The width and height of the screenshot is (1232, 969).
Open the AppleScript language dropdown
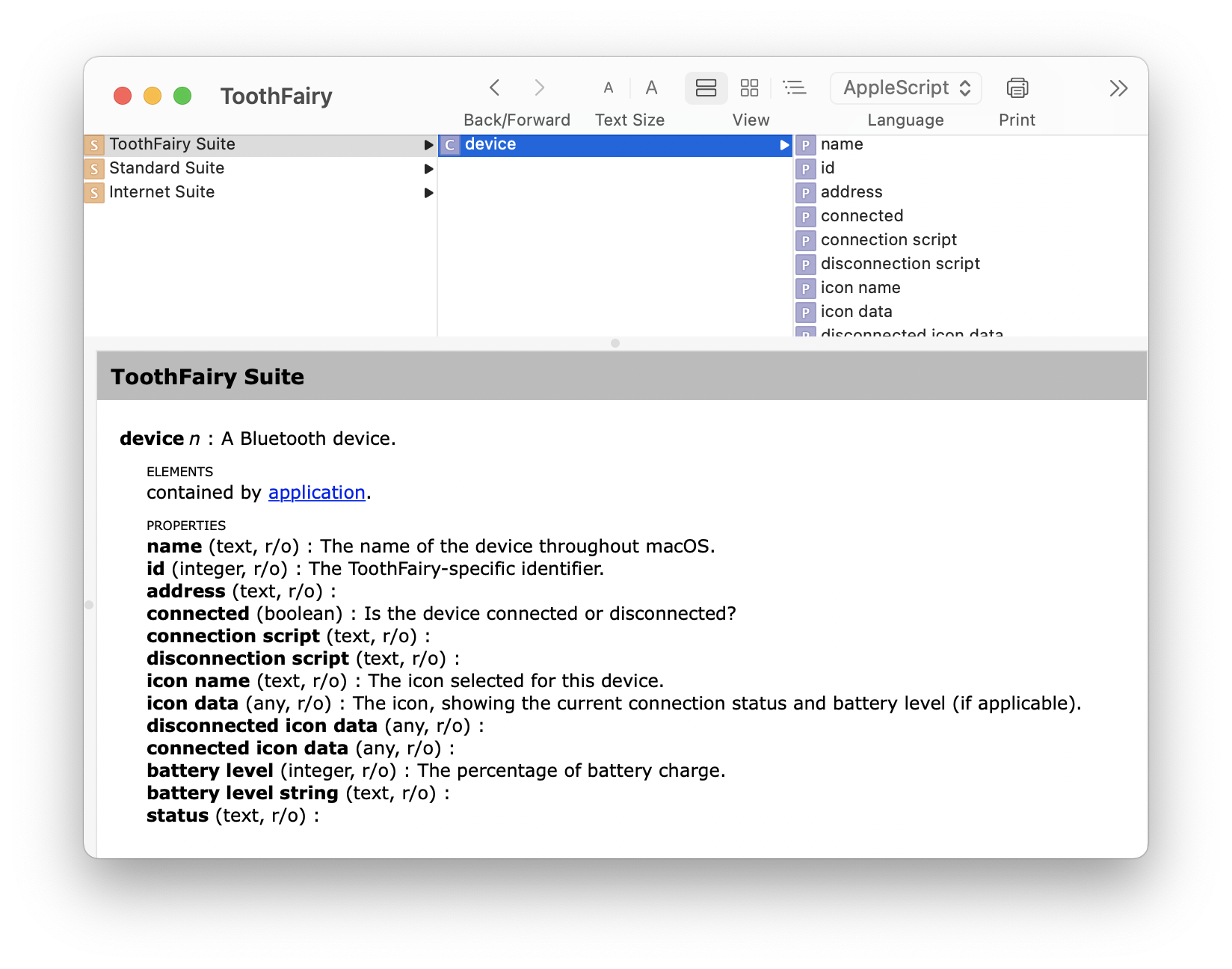(x=906, y=88)
